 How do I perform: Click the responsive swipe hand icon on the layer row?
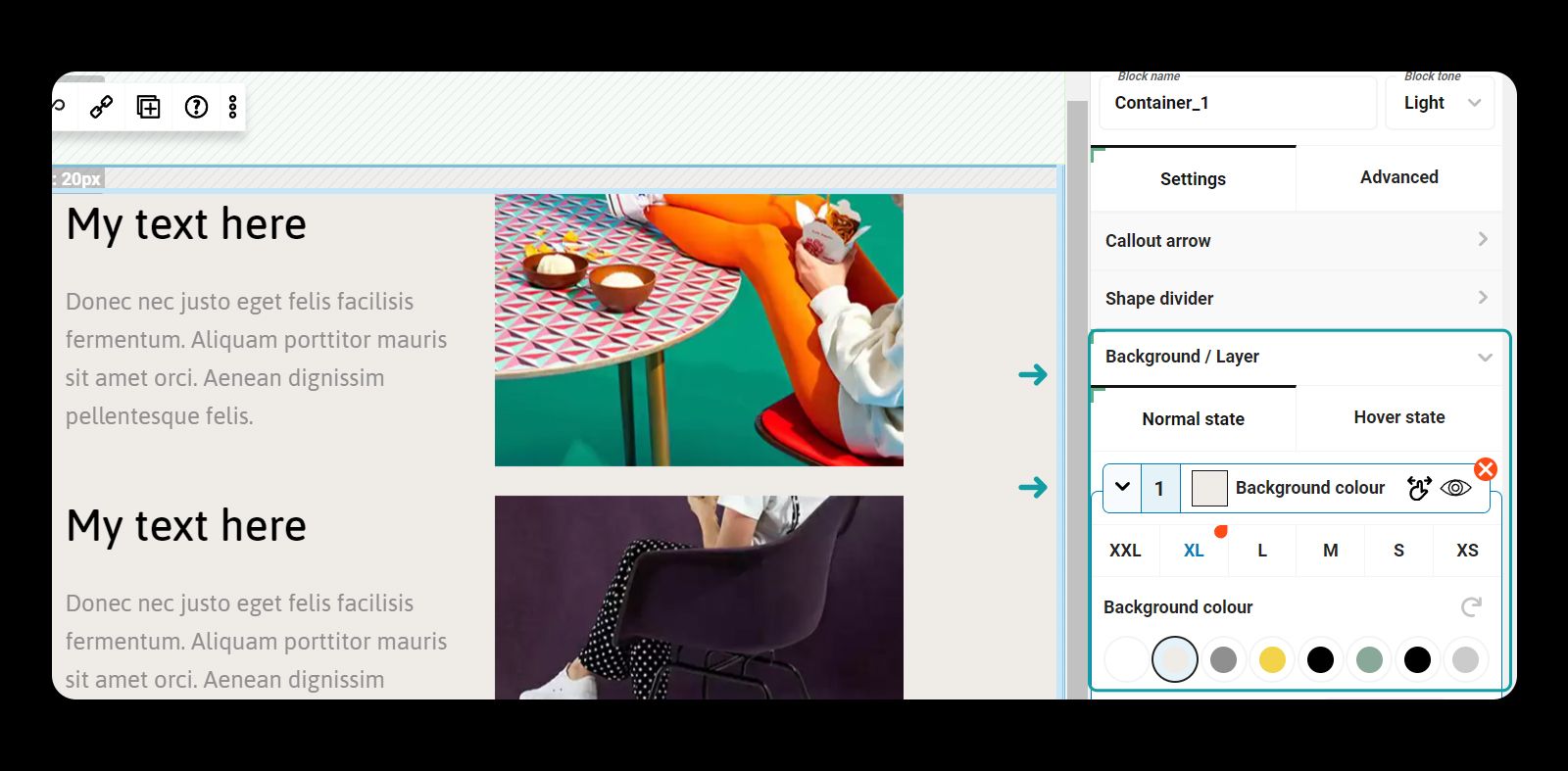pyautogui.click(x=1418, y=488)
